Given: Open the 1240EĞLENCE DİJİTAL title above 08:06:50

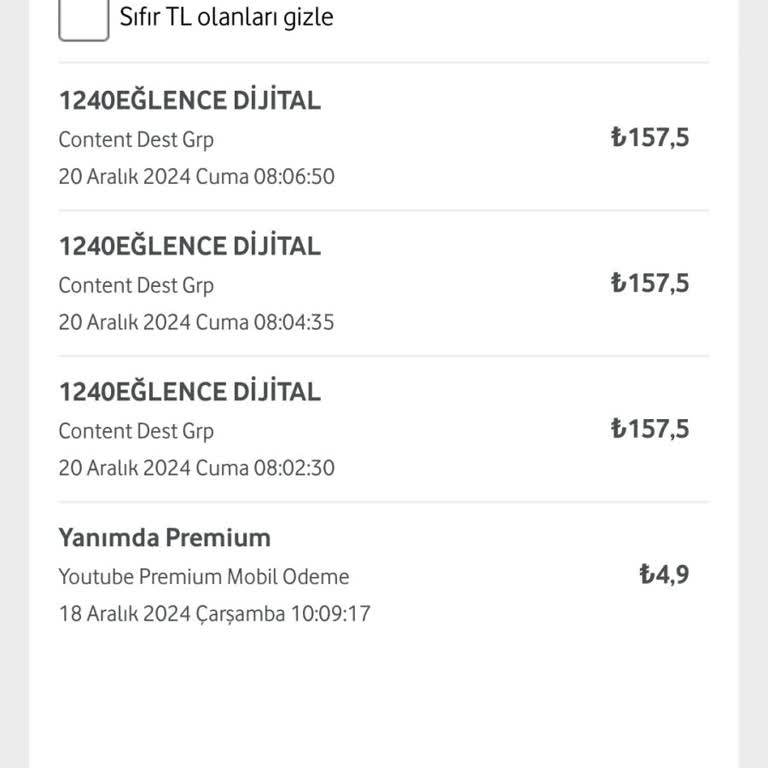Looking at the screenshot, I should click(189, 100).
